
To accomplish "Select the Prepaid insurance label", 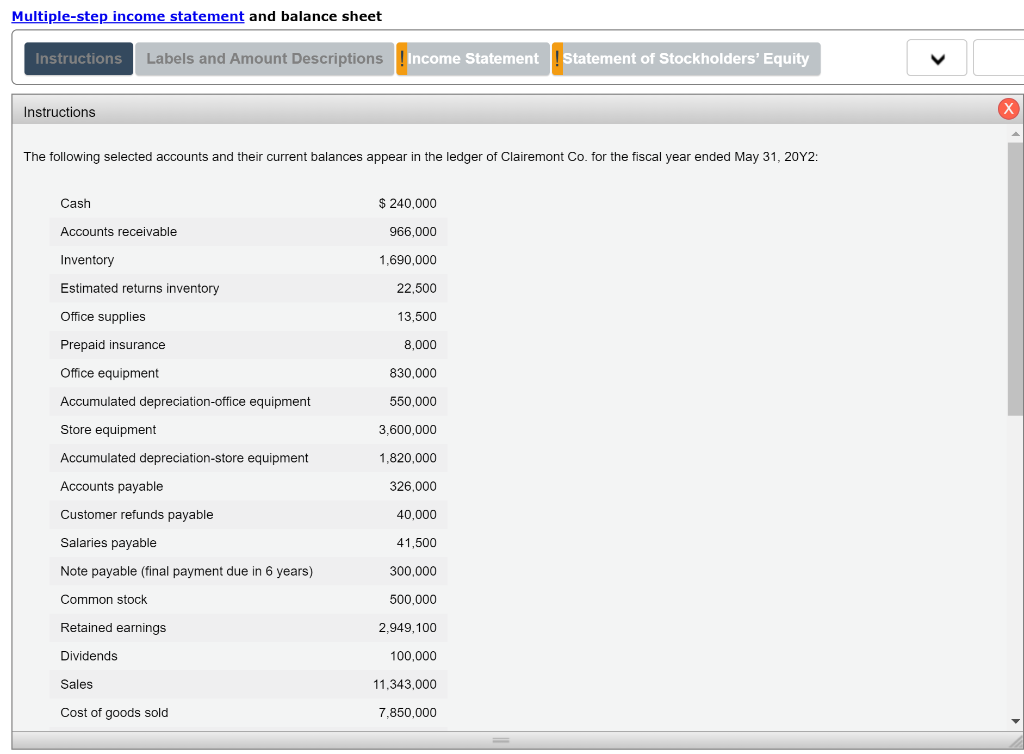I will coord(112,345).
